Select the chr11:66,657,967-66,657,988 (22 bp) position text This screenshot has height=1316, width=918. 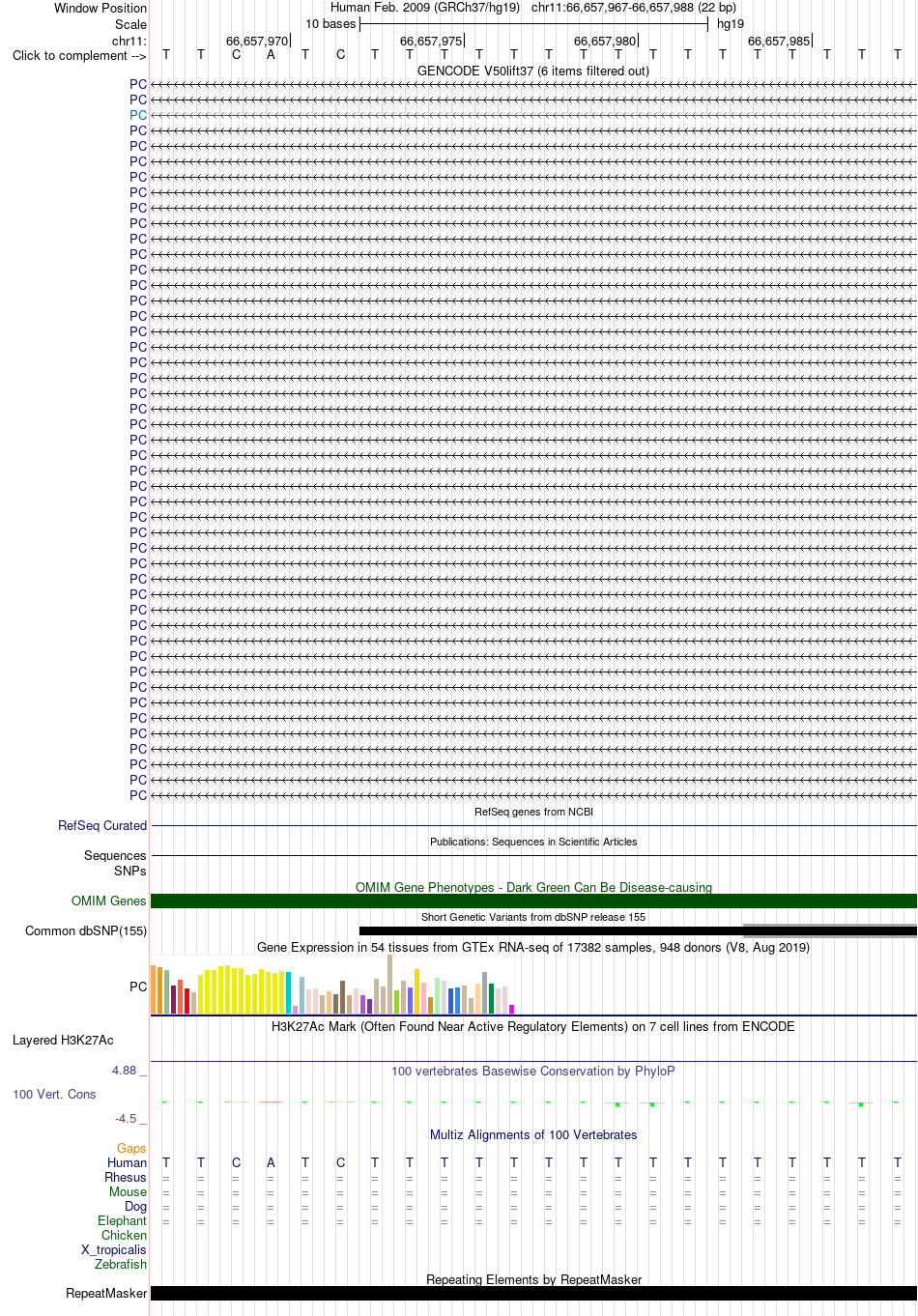[x=634, y=8]
